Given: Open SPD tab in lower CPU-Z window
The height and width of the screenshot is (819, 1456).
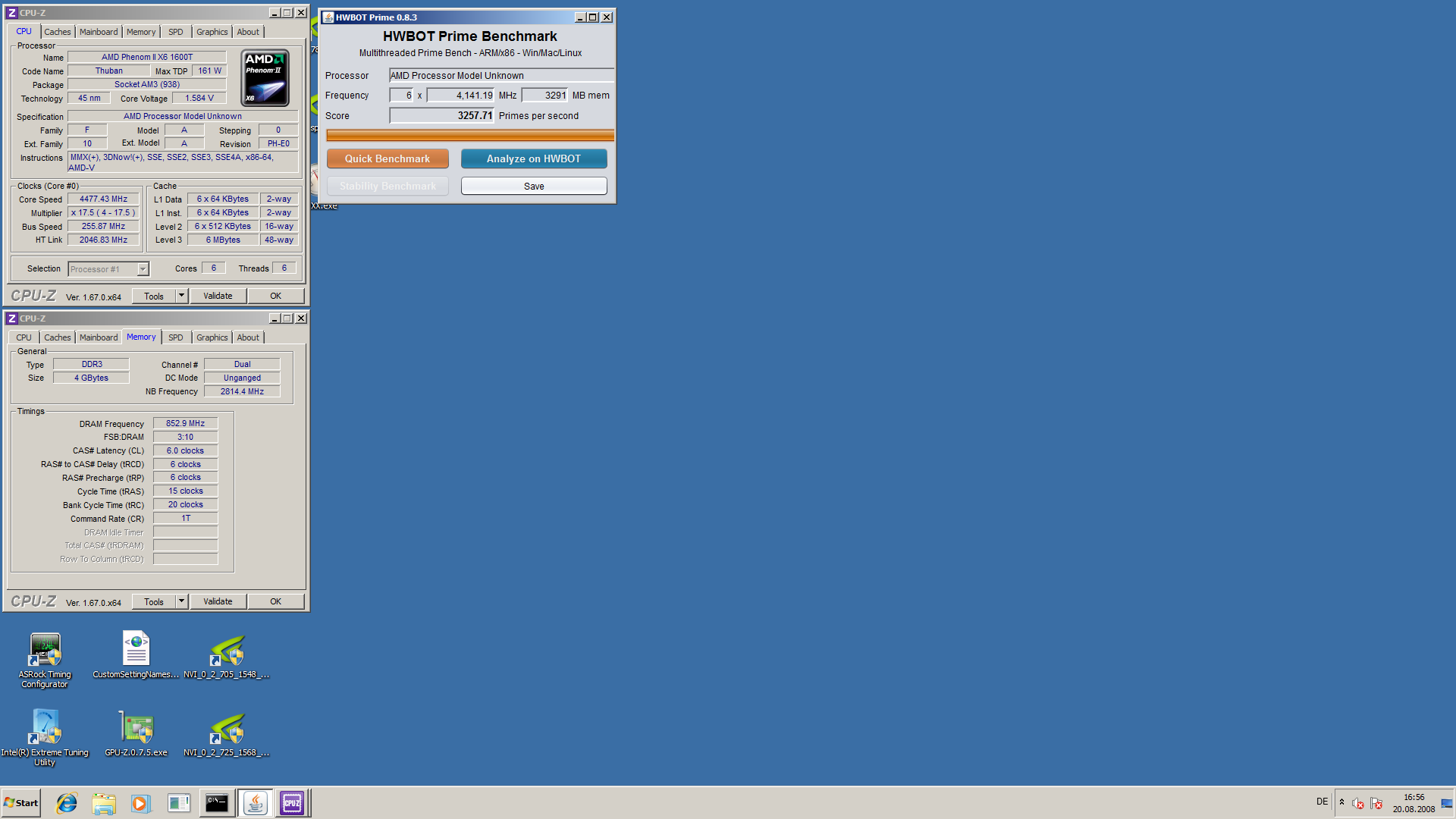Looking at the screenshot, I should (176, 337).
